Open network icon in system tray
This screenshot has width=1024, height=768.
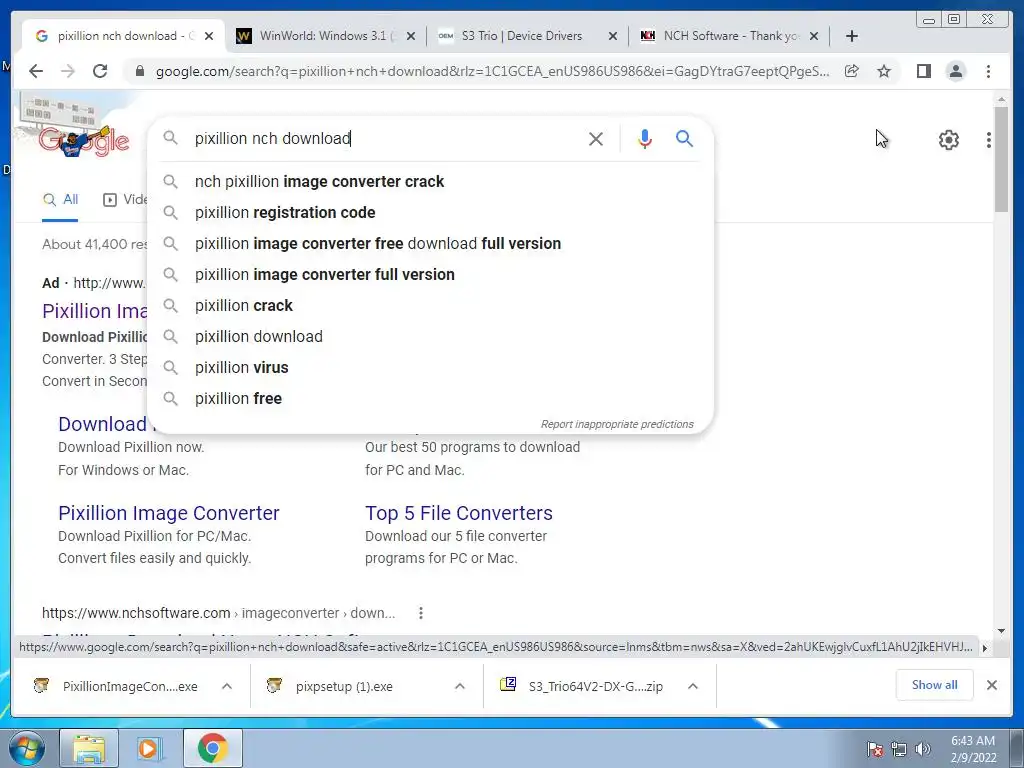click(899, 749)
